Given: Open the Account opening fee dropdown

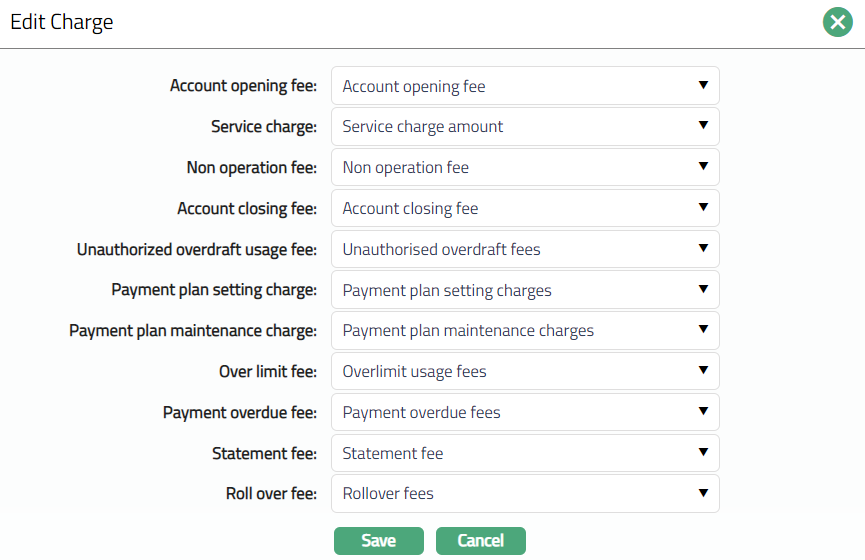Looking at the screenshot, I should [x=525, y=86].
